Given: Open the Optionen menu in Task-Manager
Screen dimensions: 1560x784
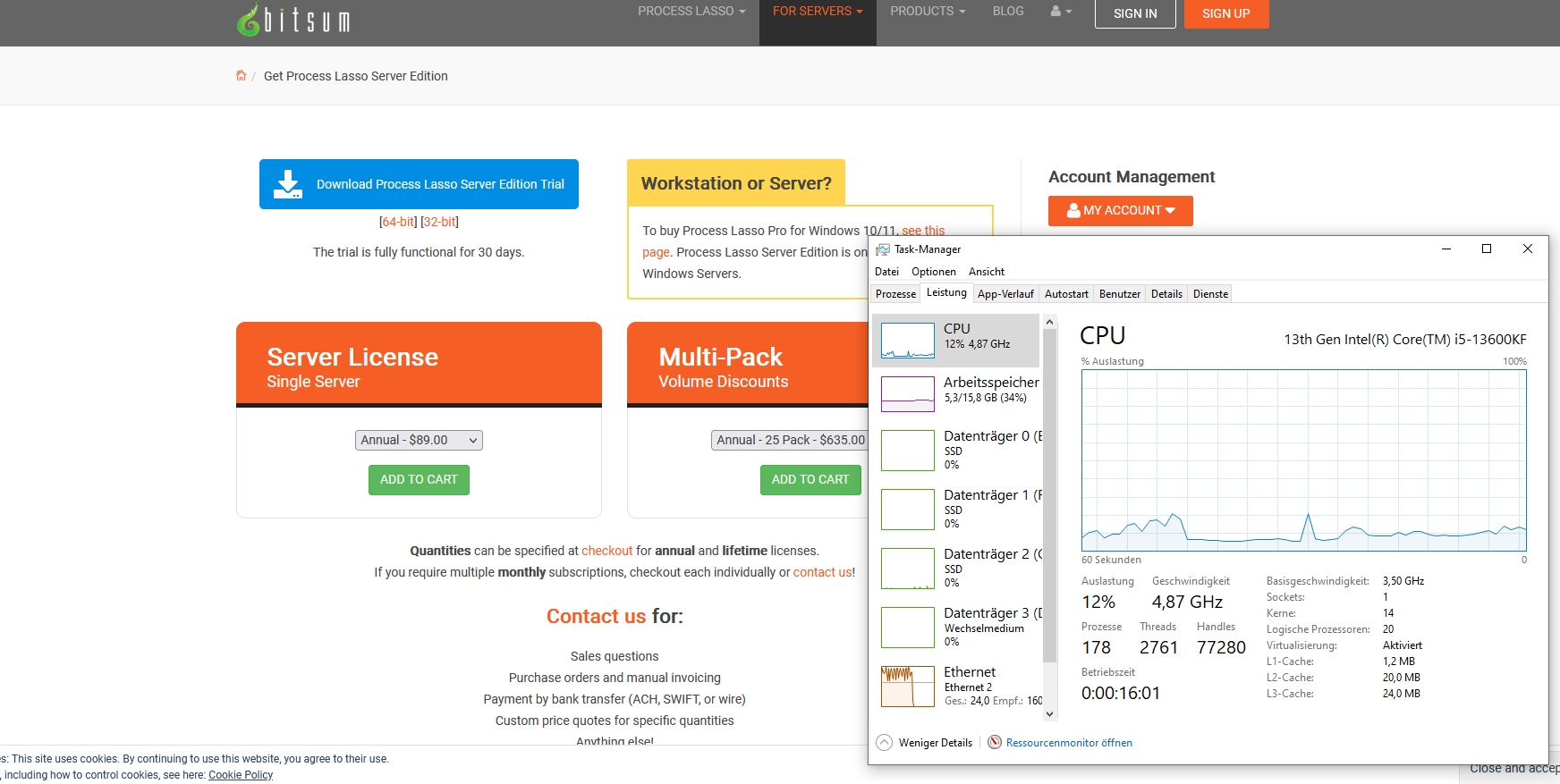Looking at the screenshot, I should [x=934, y=272].
